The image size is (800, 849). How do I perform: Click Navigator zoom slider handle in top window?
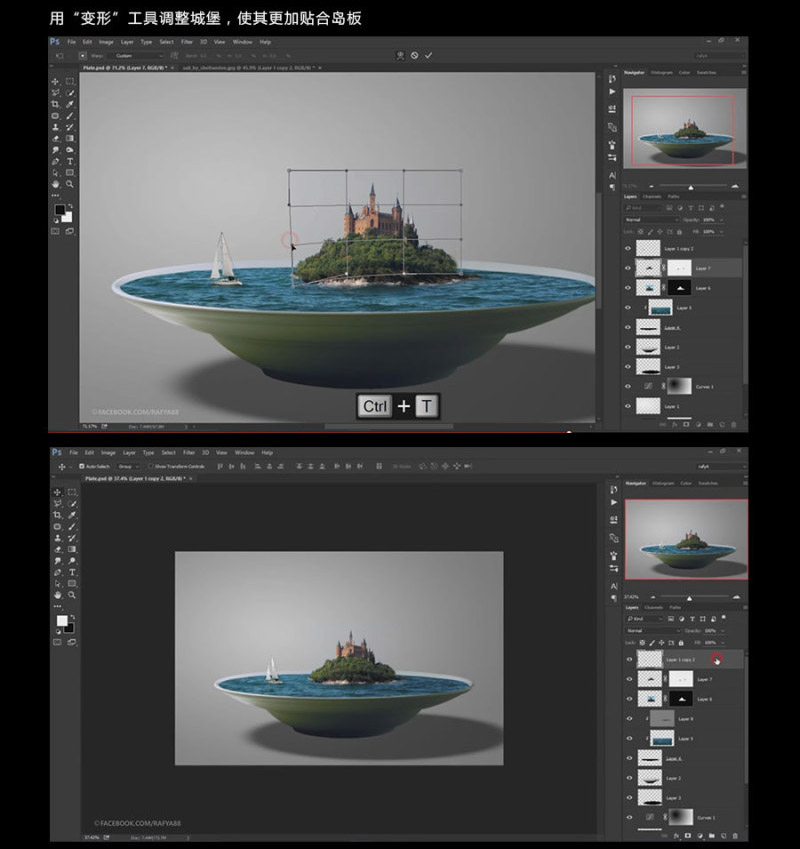[691, 187]
